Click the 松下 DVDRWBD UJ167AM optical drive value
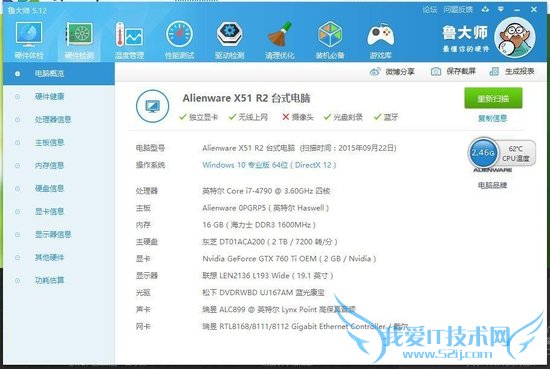The height and width of the screenshot is (369, 550). (263, 293)
